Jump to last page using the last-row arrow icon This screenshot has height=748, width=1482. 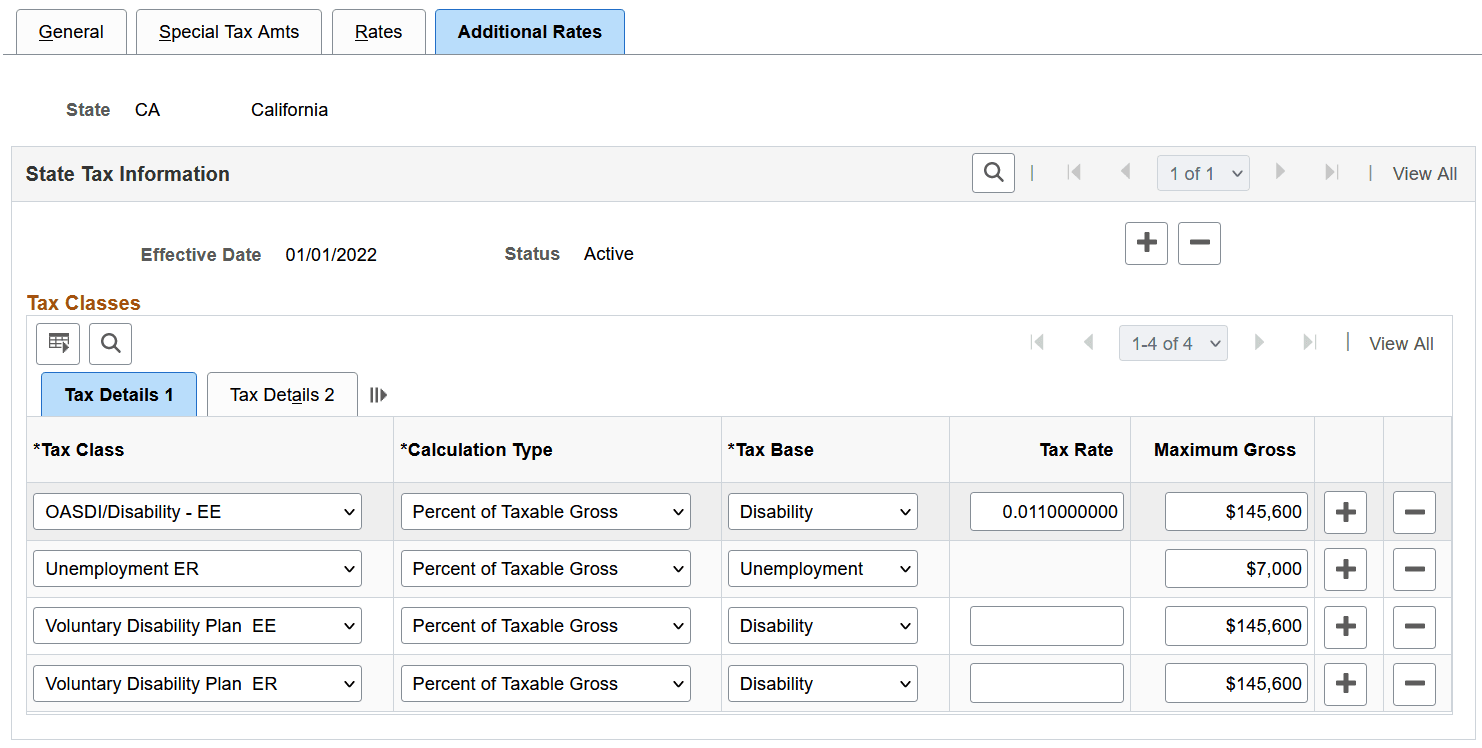point(1310,343)
